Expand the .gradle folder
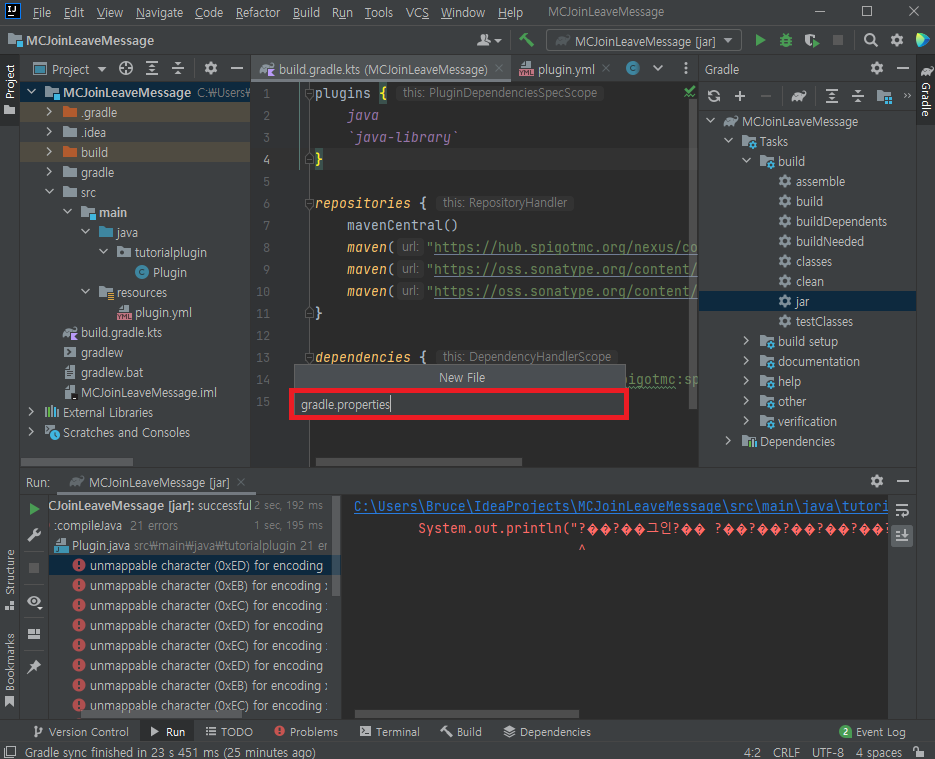The width and height of the screenshot is (935, 759). tap(49, 112)
